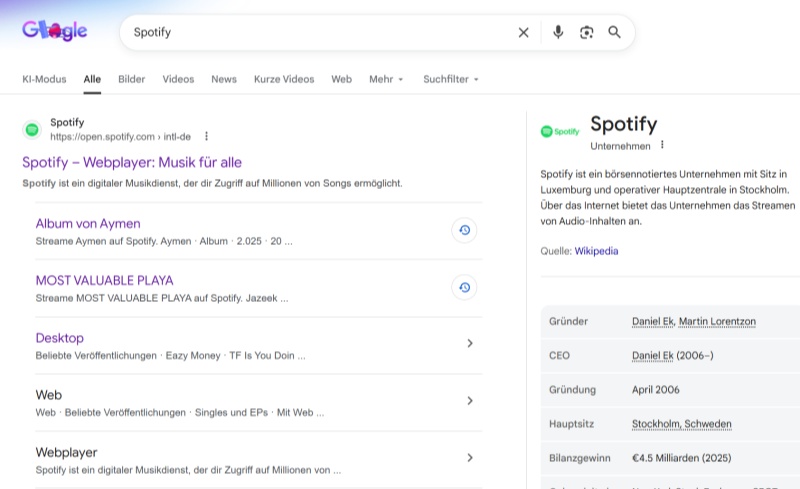Switch to the Bilder tab
800x489 pixels.
tap(132, 79)
